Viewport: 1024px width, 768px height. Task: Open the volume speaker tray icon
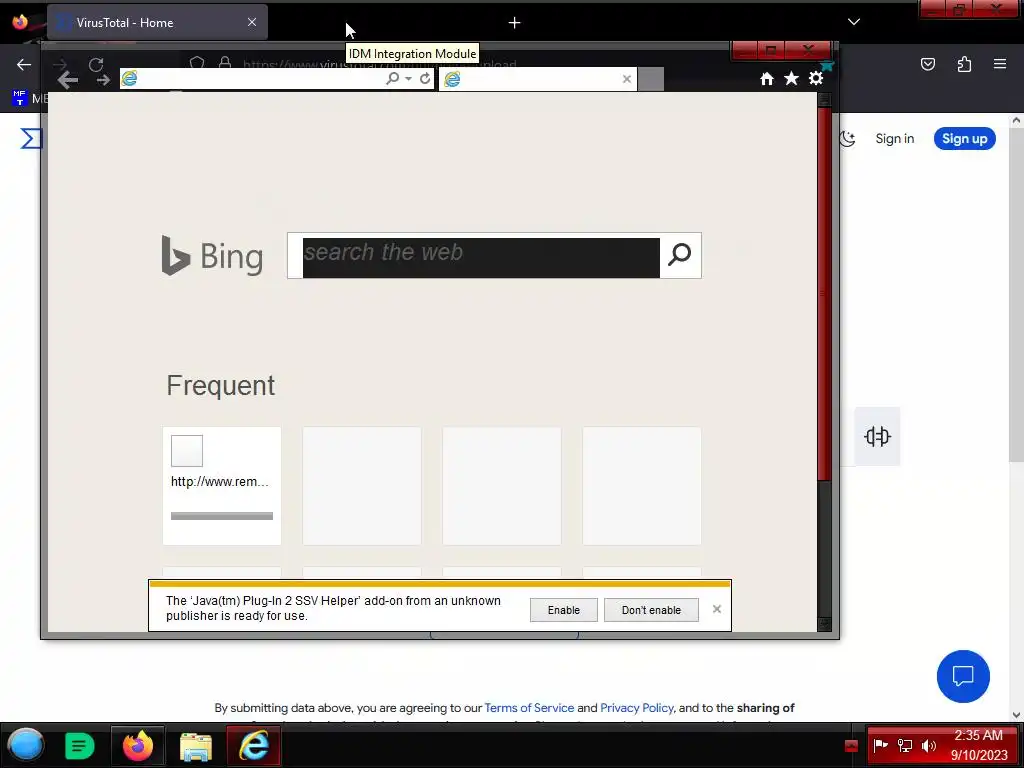coord(929,745)
